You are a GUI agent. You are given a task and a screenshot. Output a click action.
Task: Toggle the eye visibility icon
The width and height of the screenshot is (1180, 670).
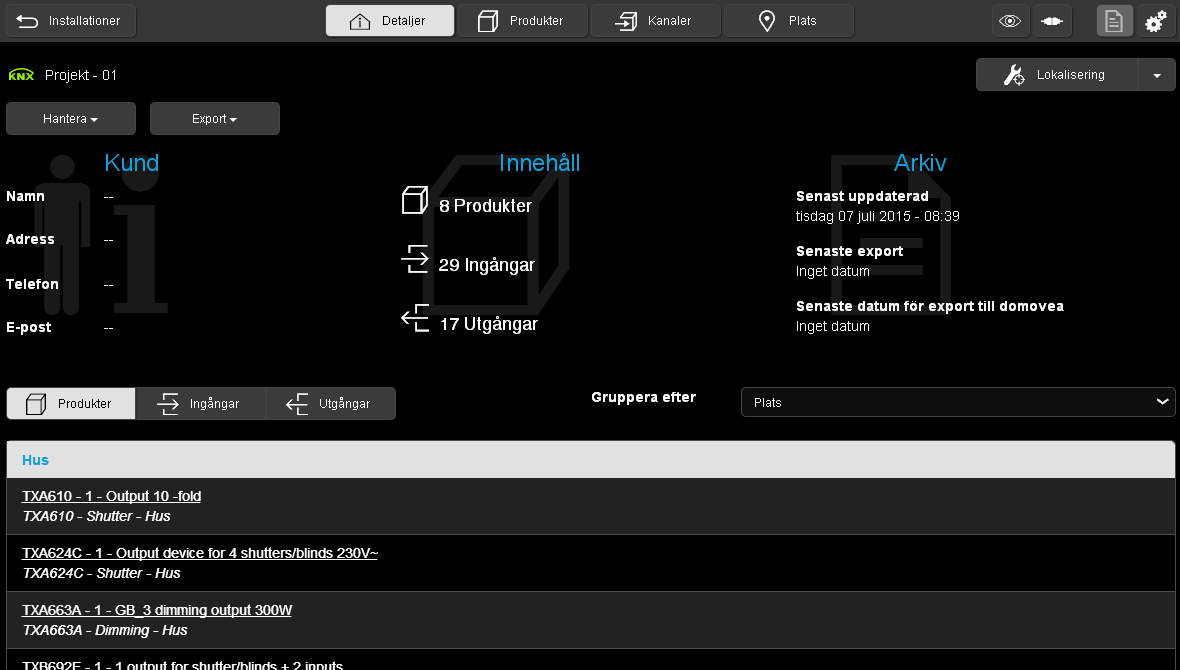(1009, 21)
